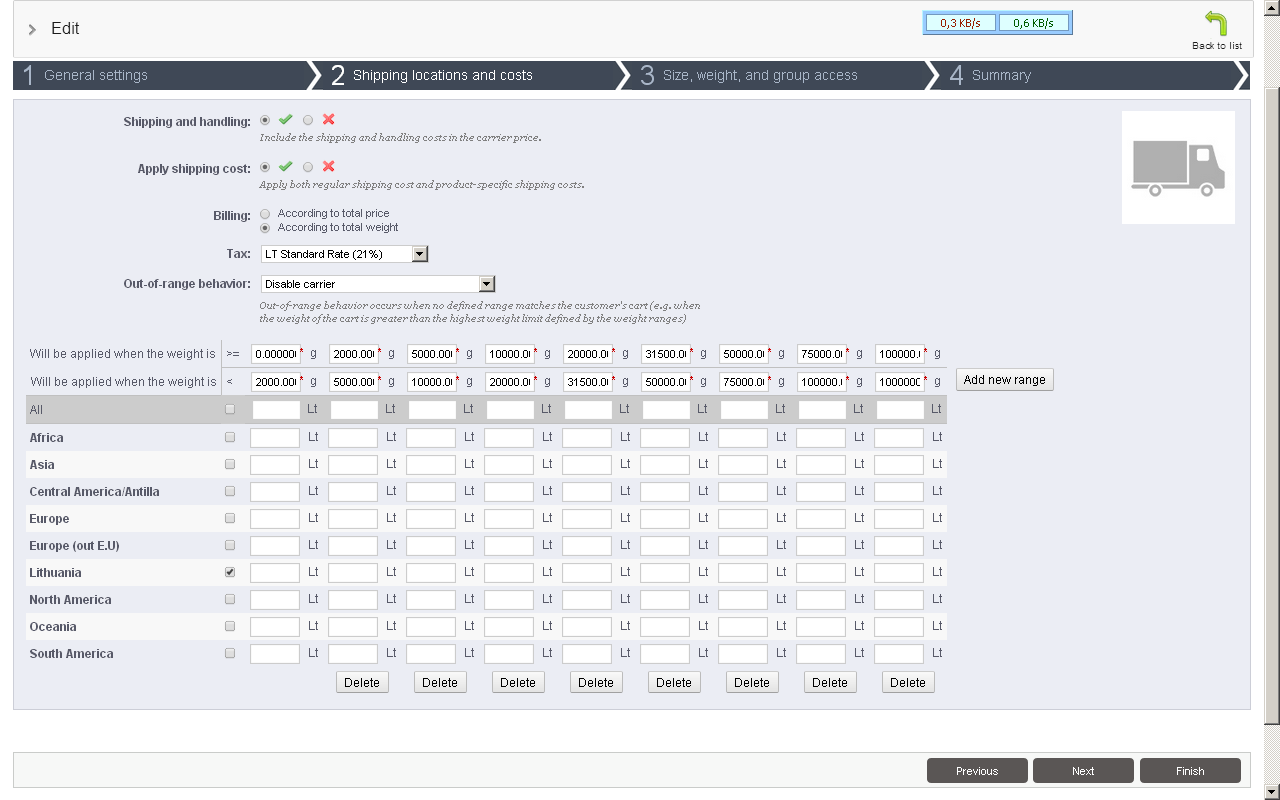Uncheck the Lithuania zone checkbox
Image resolution: width=1280 pixels, height=800 pixels.
point(230,573)
